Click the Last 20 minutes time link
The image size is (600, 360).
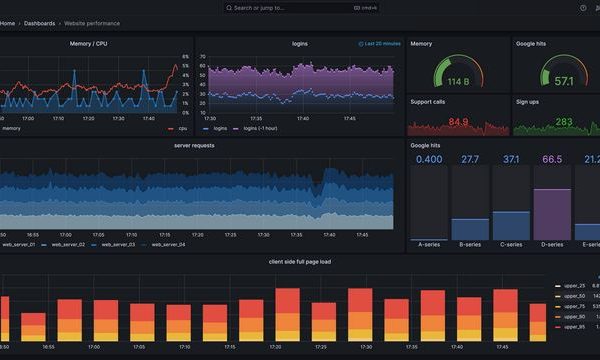[x=382, y=44]
